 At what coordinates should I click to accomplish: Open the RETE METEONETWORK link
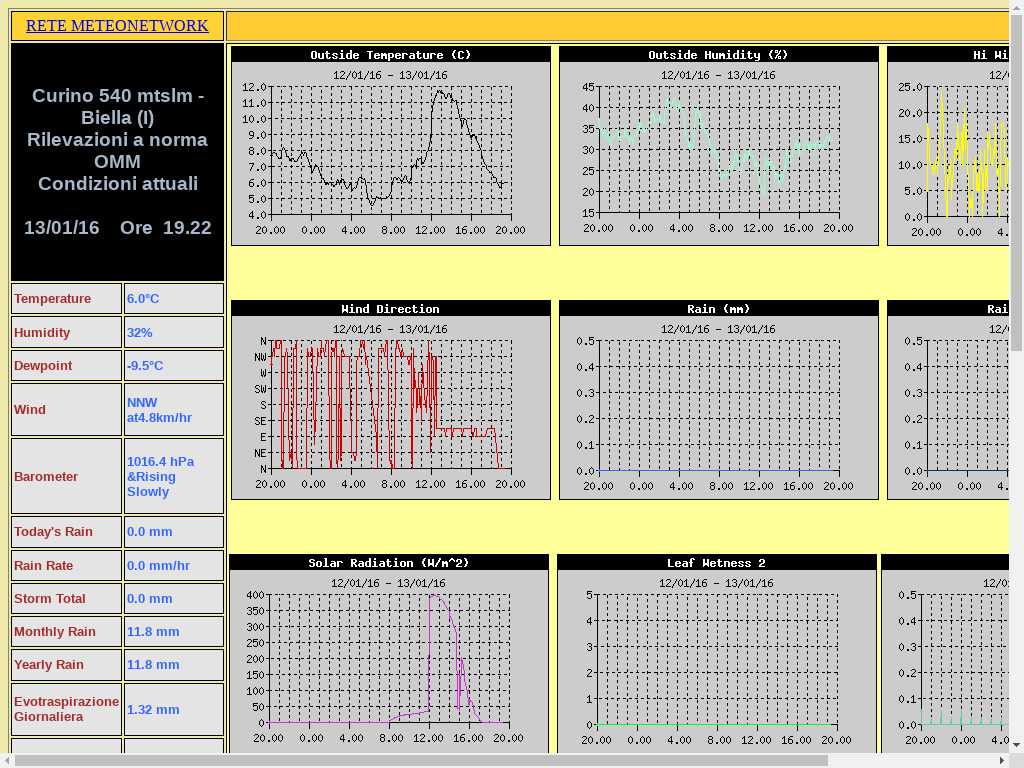117,26
